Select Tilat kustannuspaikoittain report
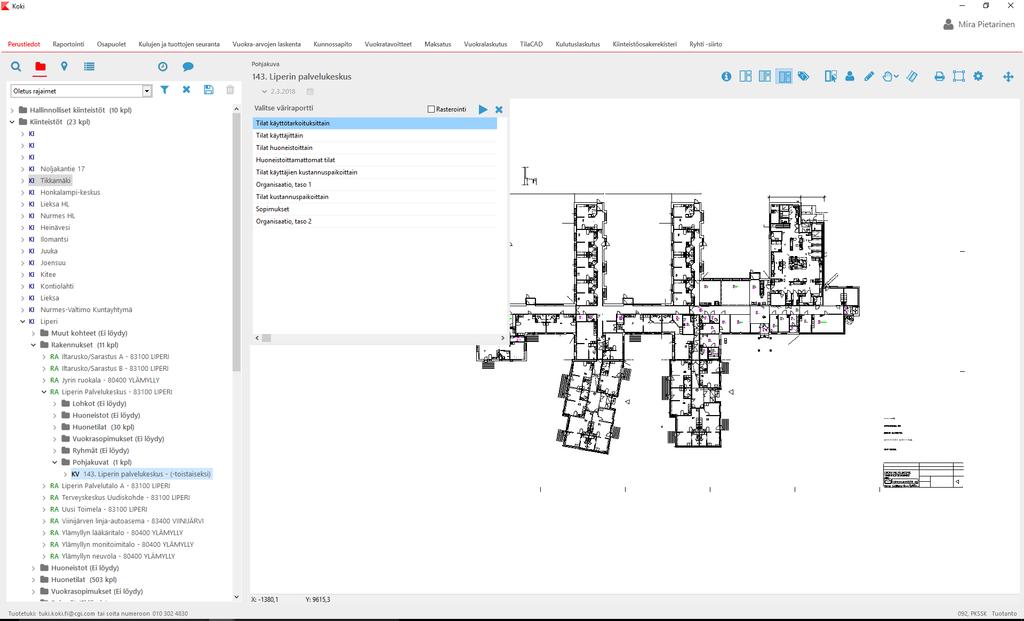 pyautogui.click(x=374, y=197)
